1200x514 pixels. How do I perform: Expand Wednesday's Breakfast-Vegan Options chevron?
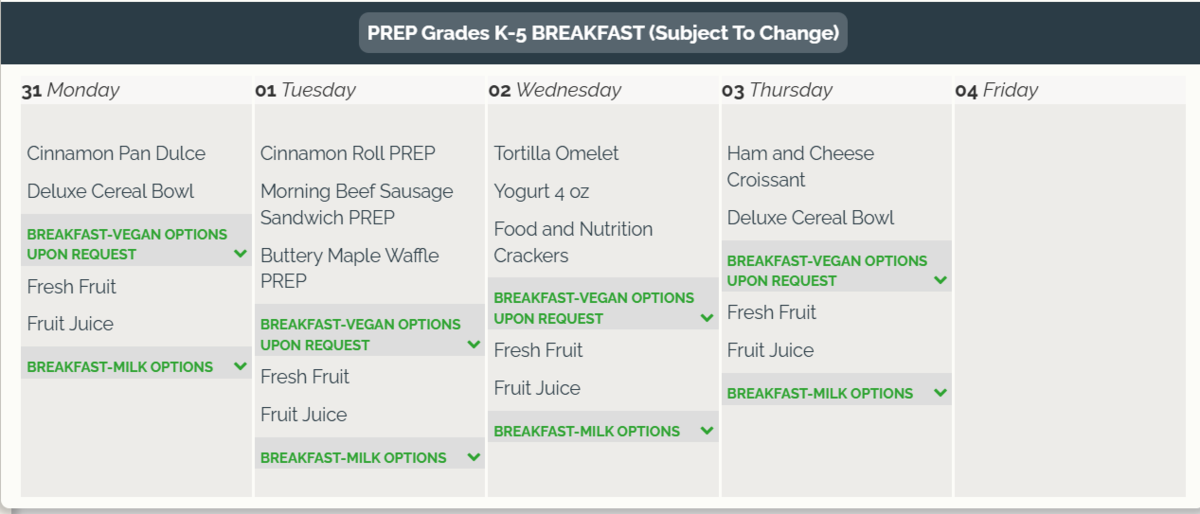click(x=707, y=318)
